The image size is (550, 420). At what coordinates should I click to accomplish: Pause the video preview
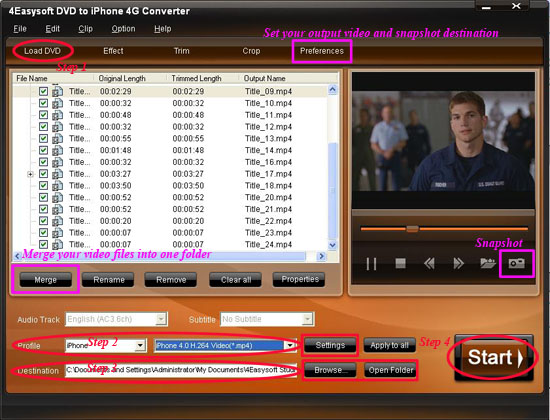pos(371,264)
